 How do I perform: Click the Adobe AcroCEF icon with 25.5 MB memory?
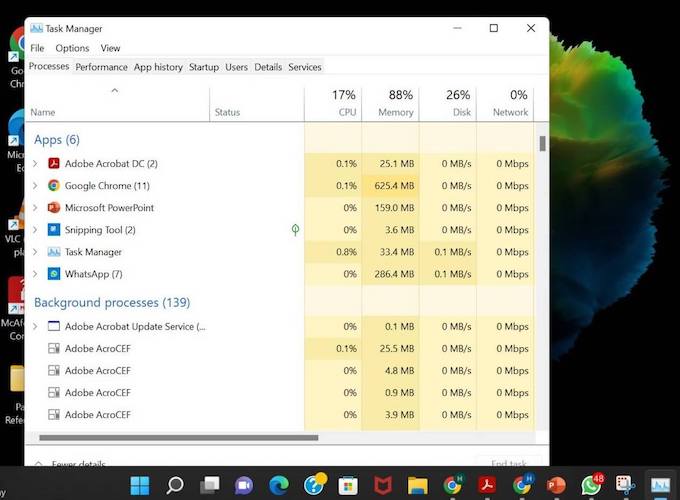(54, 348)
